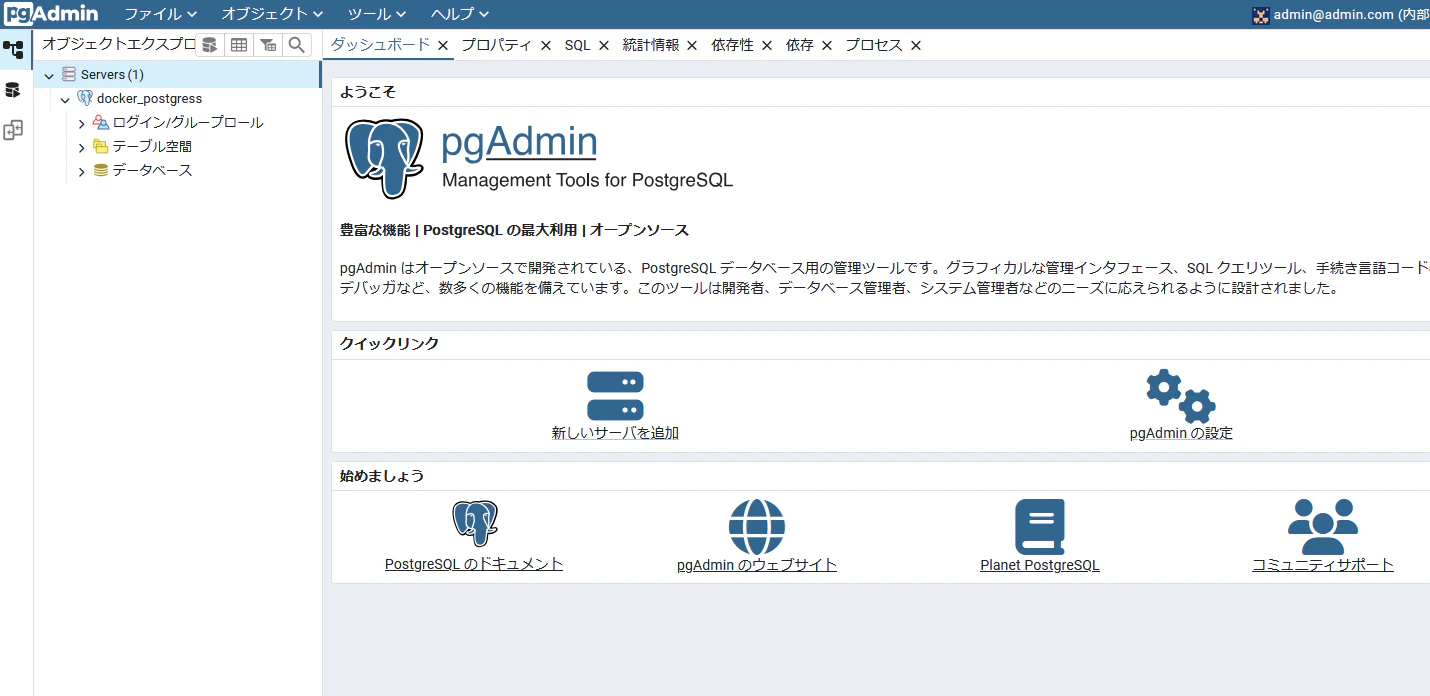Switch to the 依存 tab
The image size is (1430, 696).
click(x=800, y=45)
